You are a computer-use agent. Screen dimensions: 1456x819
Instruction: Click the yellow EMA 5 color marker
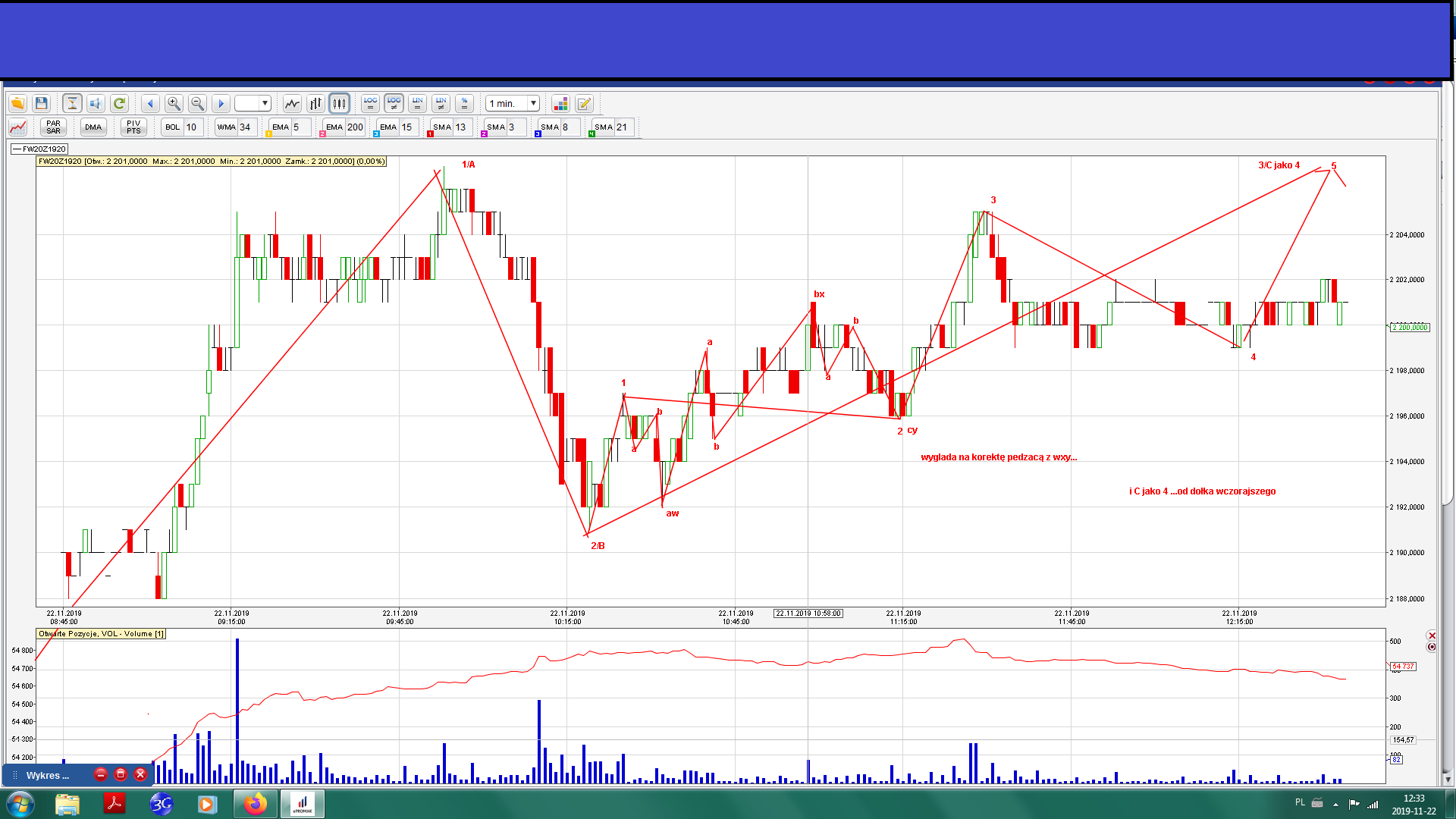point(269,134)
